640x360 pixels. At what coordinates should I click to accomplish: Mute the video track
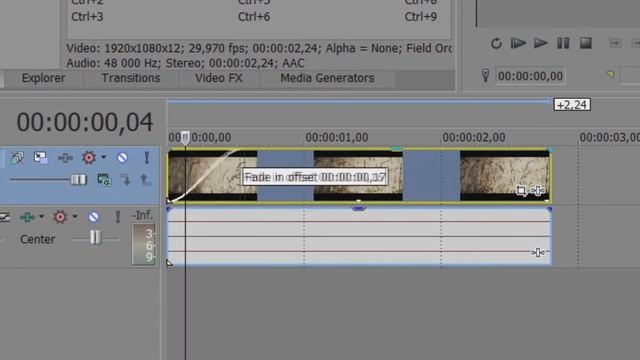(122, 158)
